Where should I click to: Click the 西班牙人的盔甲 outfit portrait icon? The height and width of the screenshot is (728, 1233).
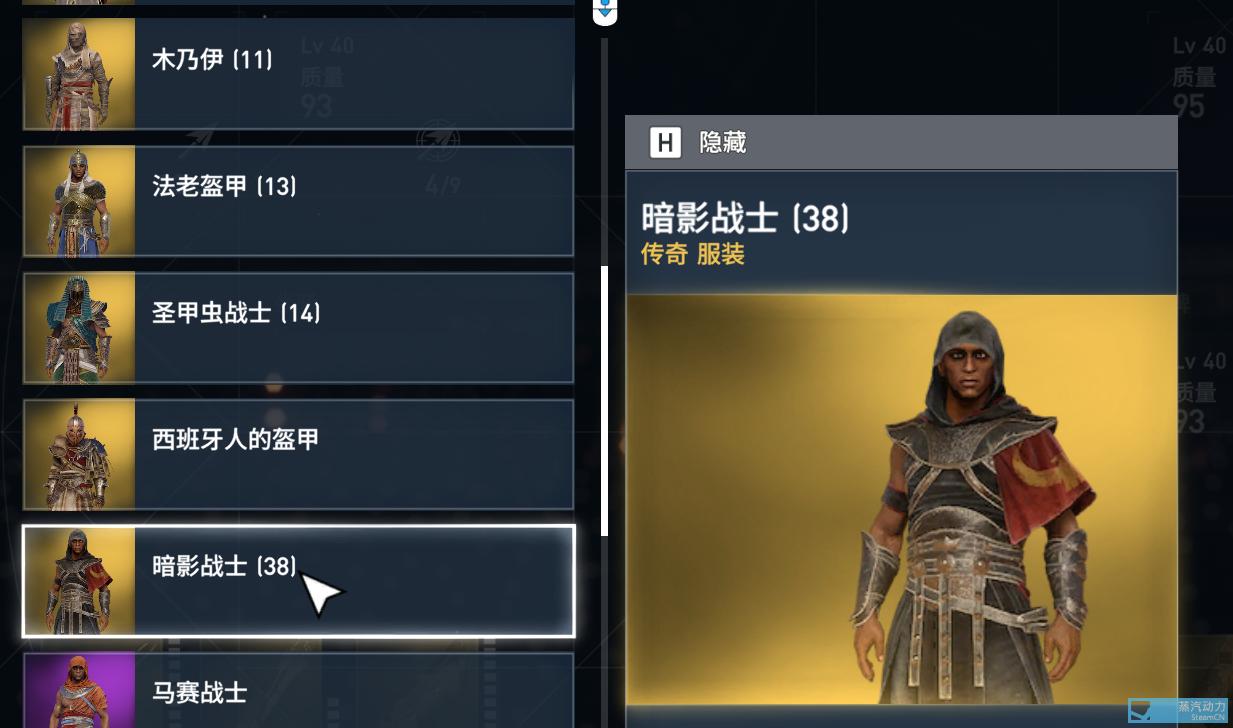(79, 455)
